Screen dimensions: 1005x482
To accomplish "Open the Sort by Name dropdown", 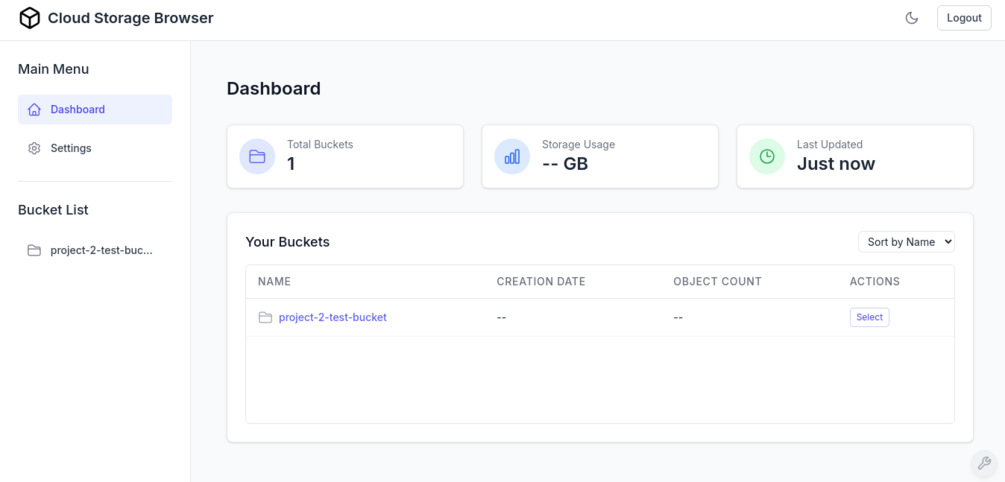I will (906, 242).
